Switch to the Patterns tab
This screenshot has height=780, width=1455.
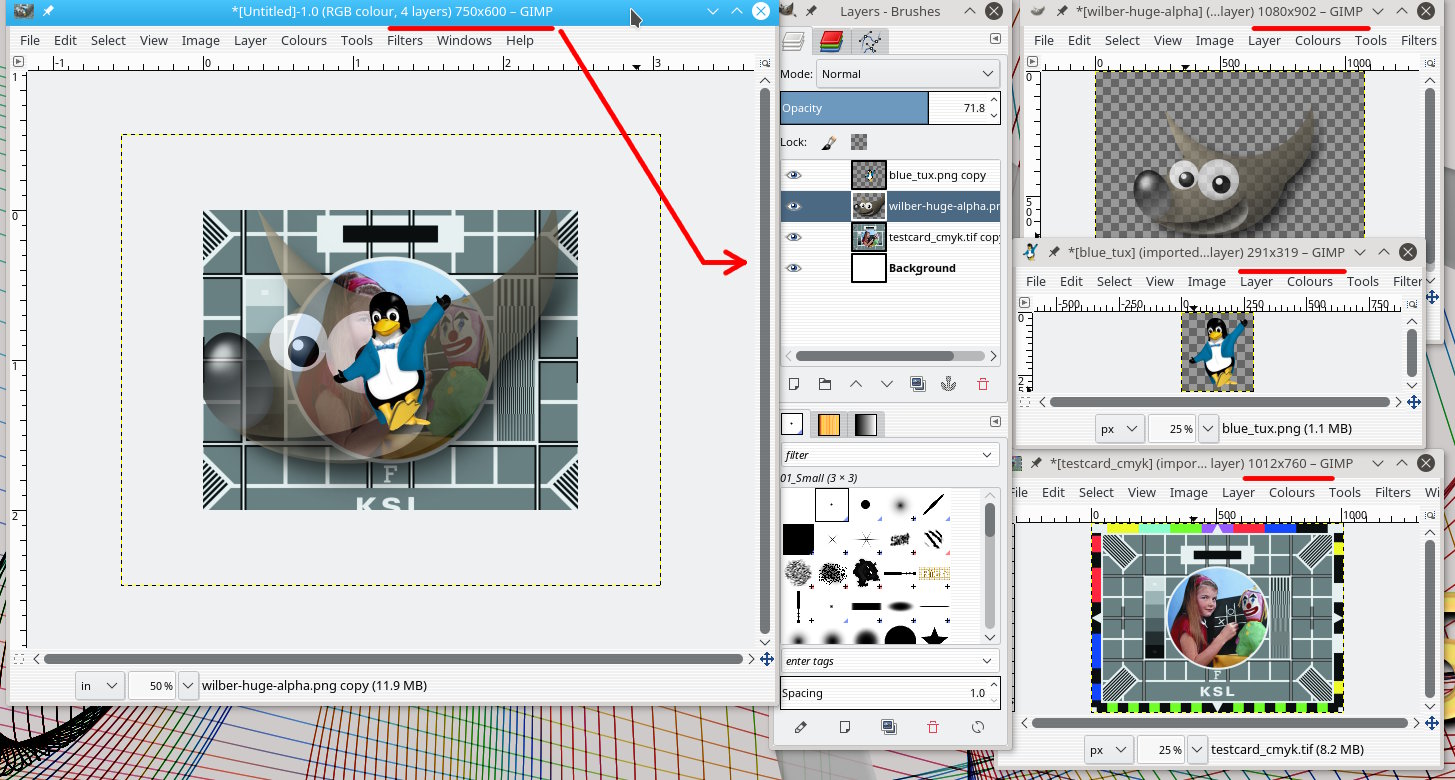click(x=828, y=424)
